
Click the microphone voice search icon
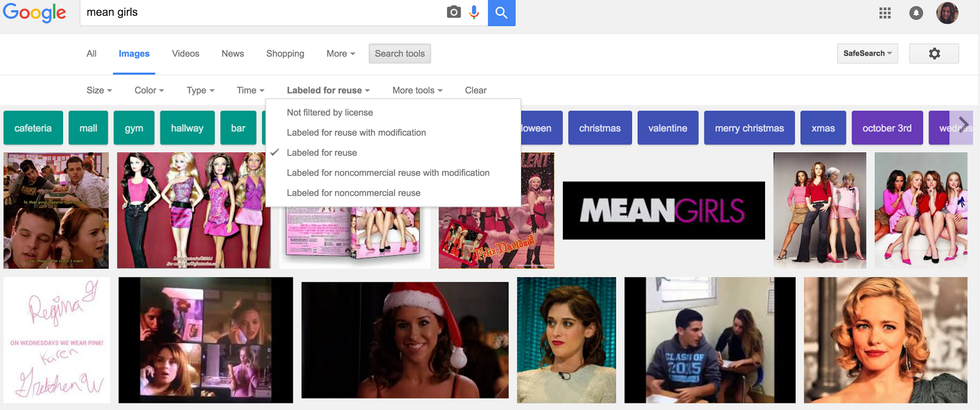(x=474, y=13)
